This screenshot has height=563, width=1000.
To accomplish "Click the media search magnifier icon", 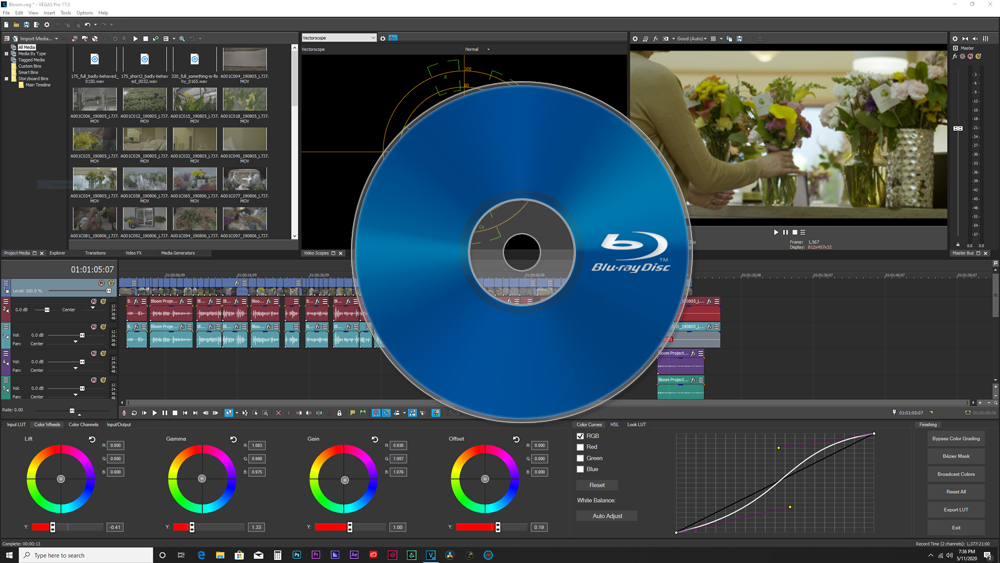I will [182, 39].
